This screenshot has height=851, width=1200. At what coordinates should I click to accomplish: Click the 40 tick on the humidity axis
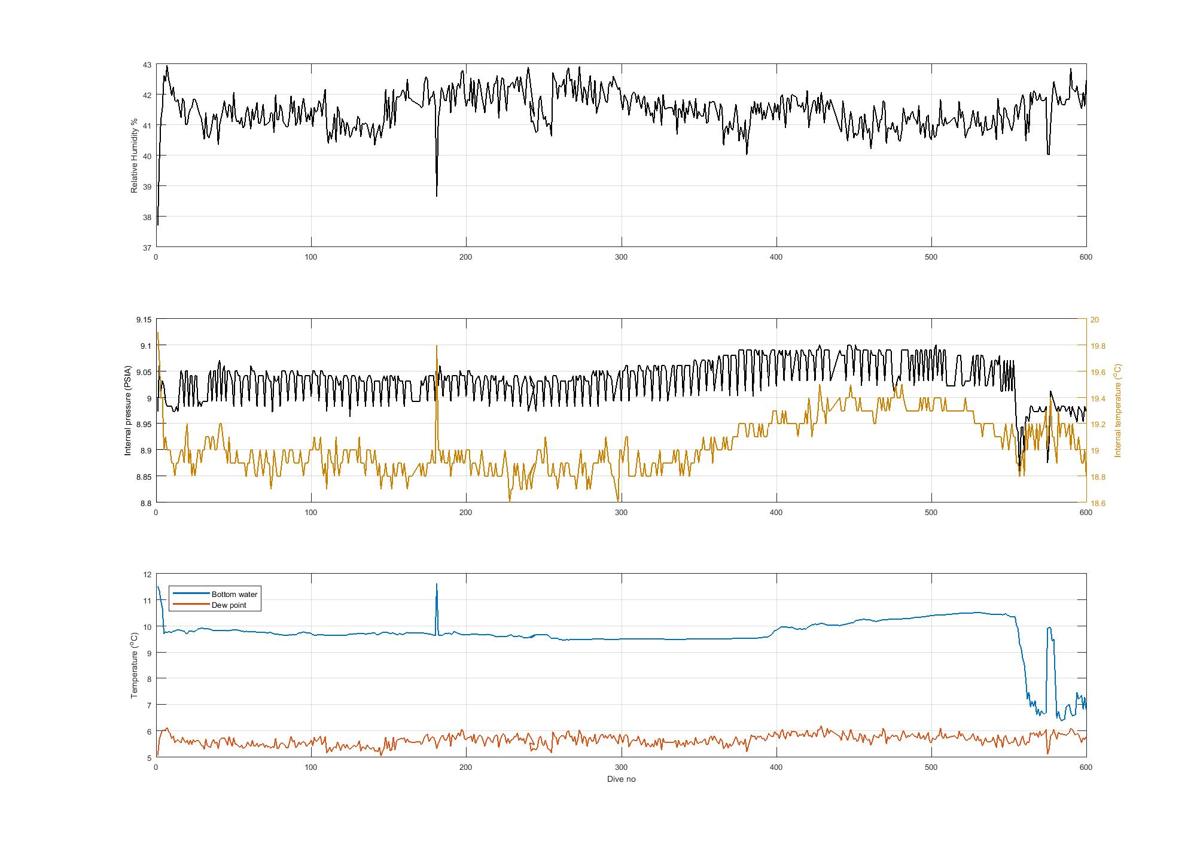(147, 156)
